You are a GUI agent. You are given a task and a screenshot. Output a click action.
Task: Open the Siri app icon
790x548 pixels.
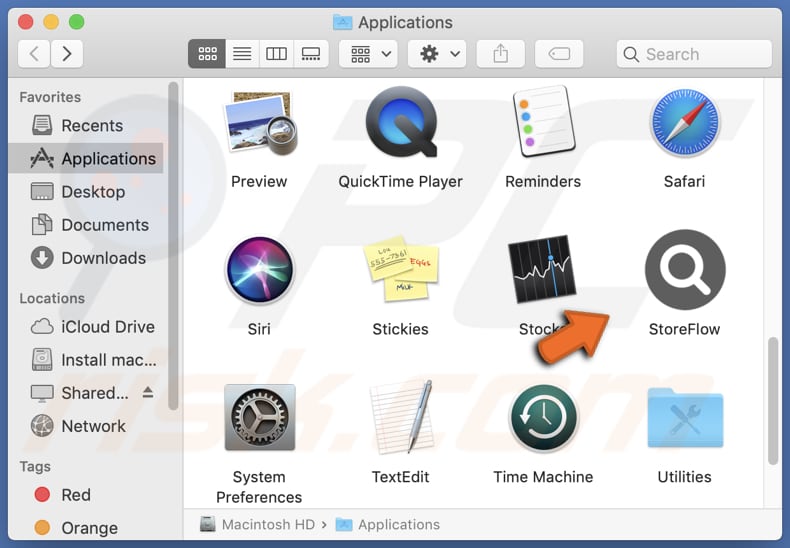(259, 270)
